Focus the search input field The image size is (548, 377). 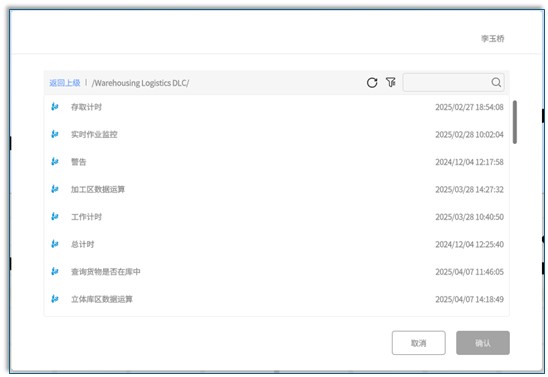453,82
